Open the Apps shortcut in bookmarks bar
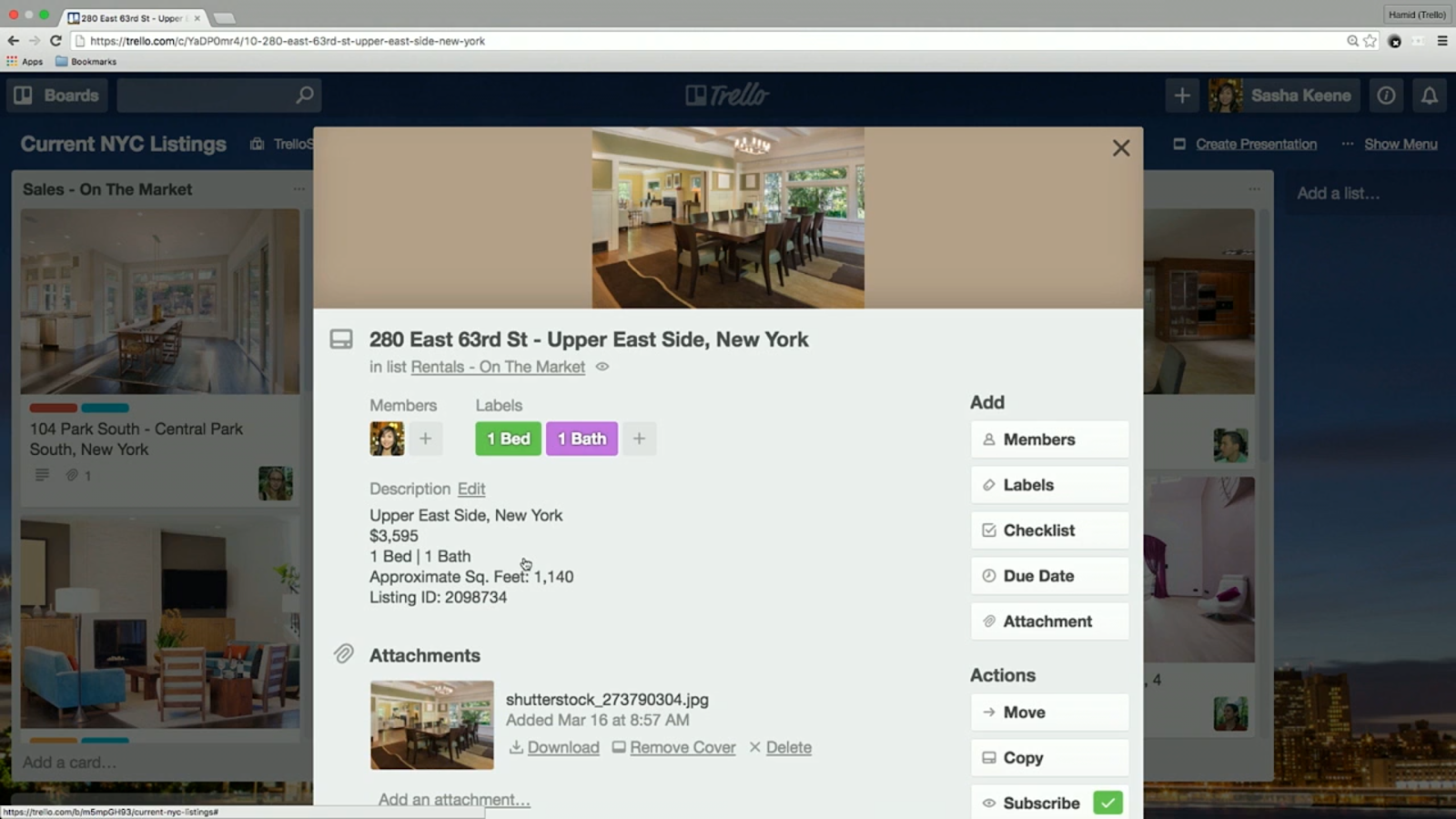This screenshot has width=1456, height=819. [x=25, y=62]
